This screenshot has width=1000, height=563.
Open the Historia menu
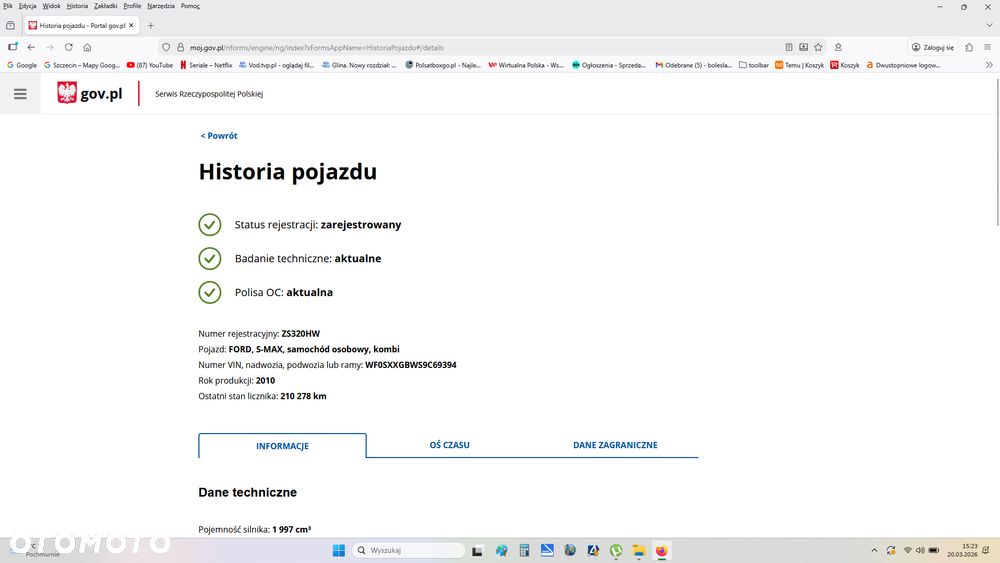tap(77, 6)
